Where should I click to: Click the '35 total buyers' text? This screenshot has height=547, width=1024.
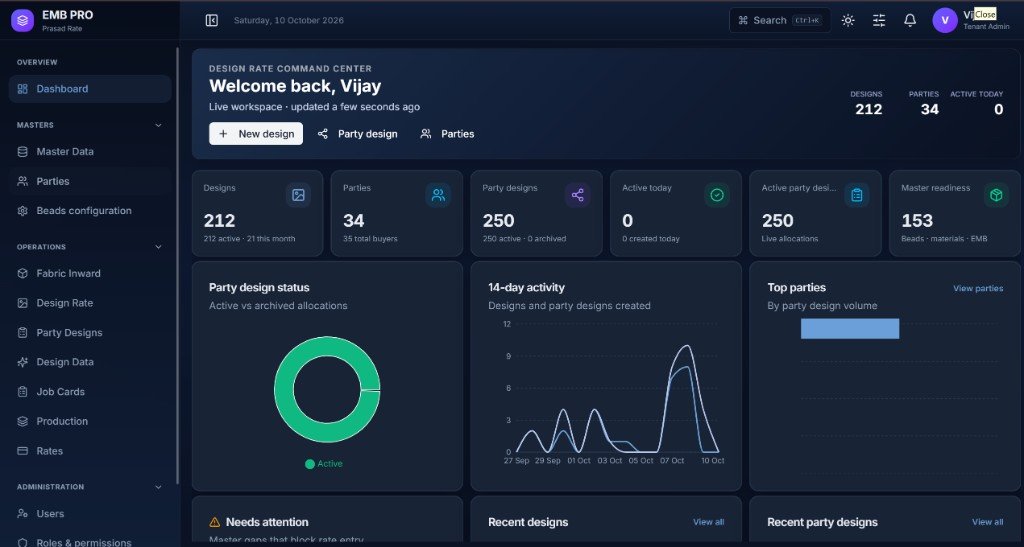coord(370,239)
